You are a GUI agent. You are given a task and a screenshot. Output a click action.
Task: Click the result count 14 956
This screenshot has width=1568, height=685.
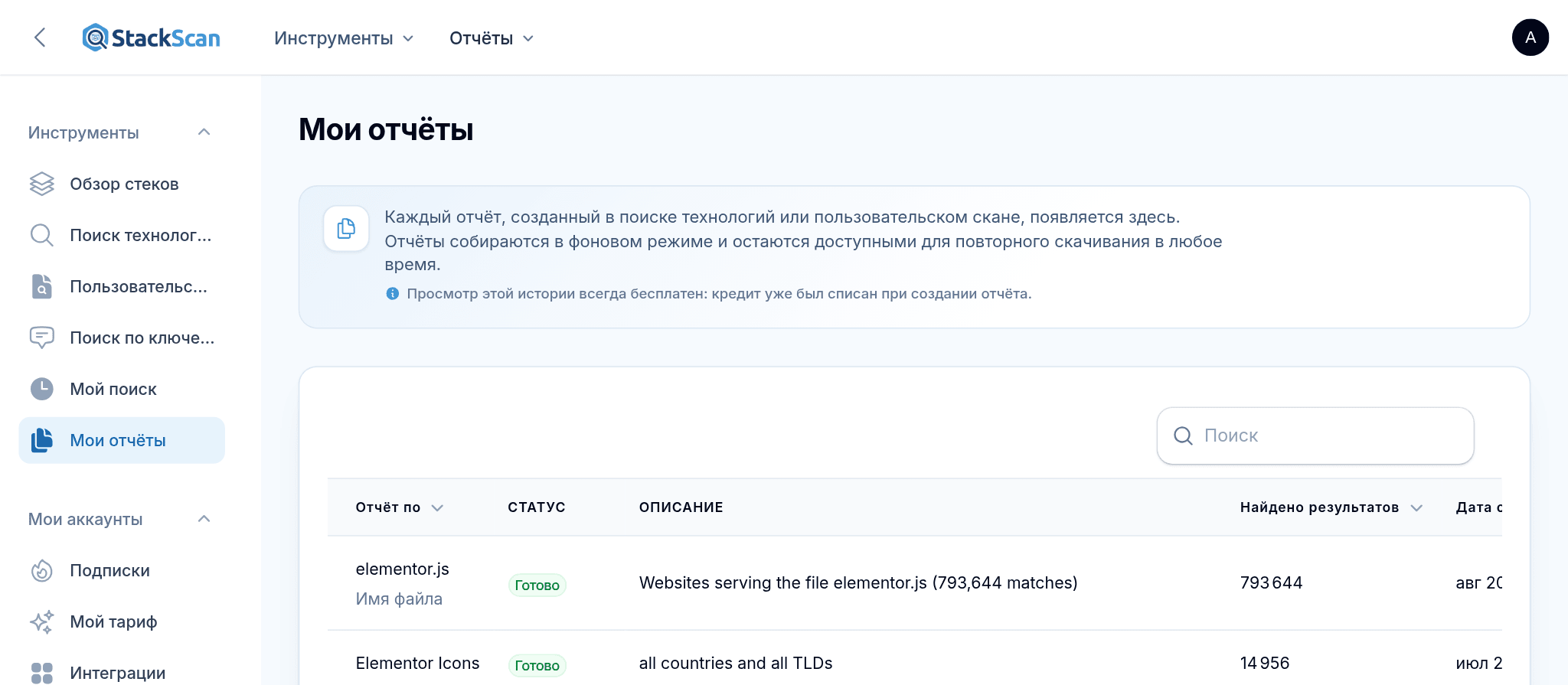coord(1264,663)
